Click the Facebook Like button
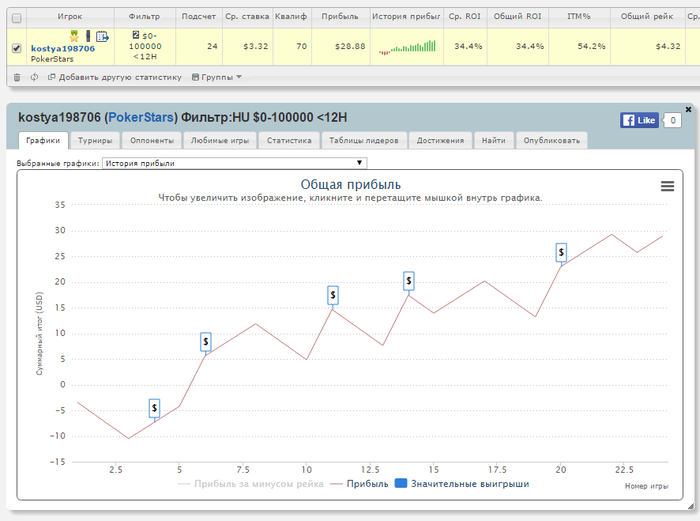Image resolution: width=700 pixels, height=521 pixels. 639,120
